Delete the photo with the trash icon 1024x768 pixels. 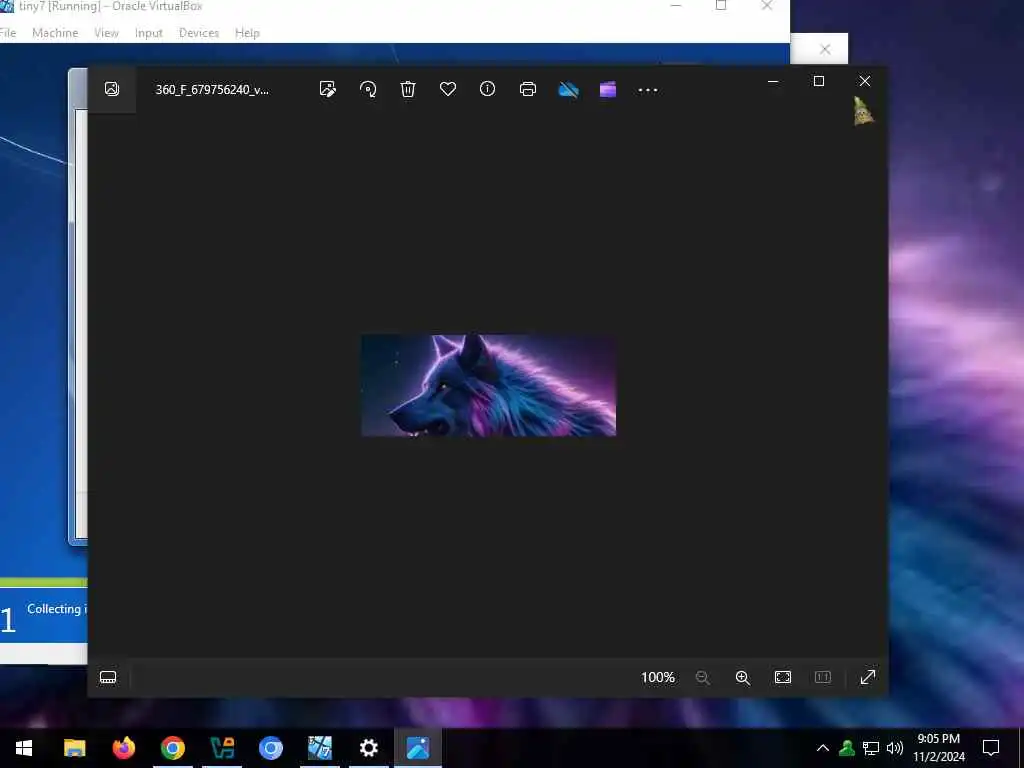[408, 89]
